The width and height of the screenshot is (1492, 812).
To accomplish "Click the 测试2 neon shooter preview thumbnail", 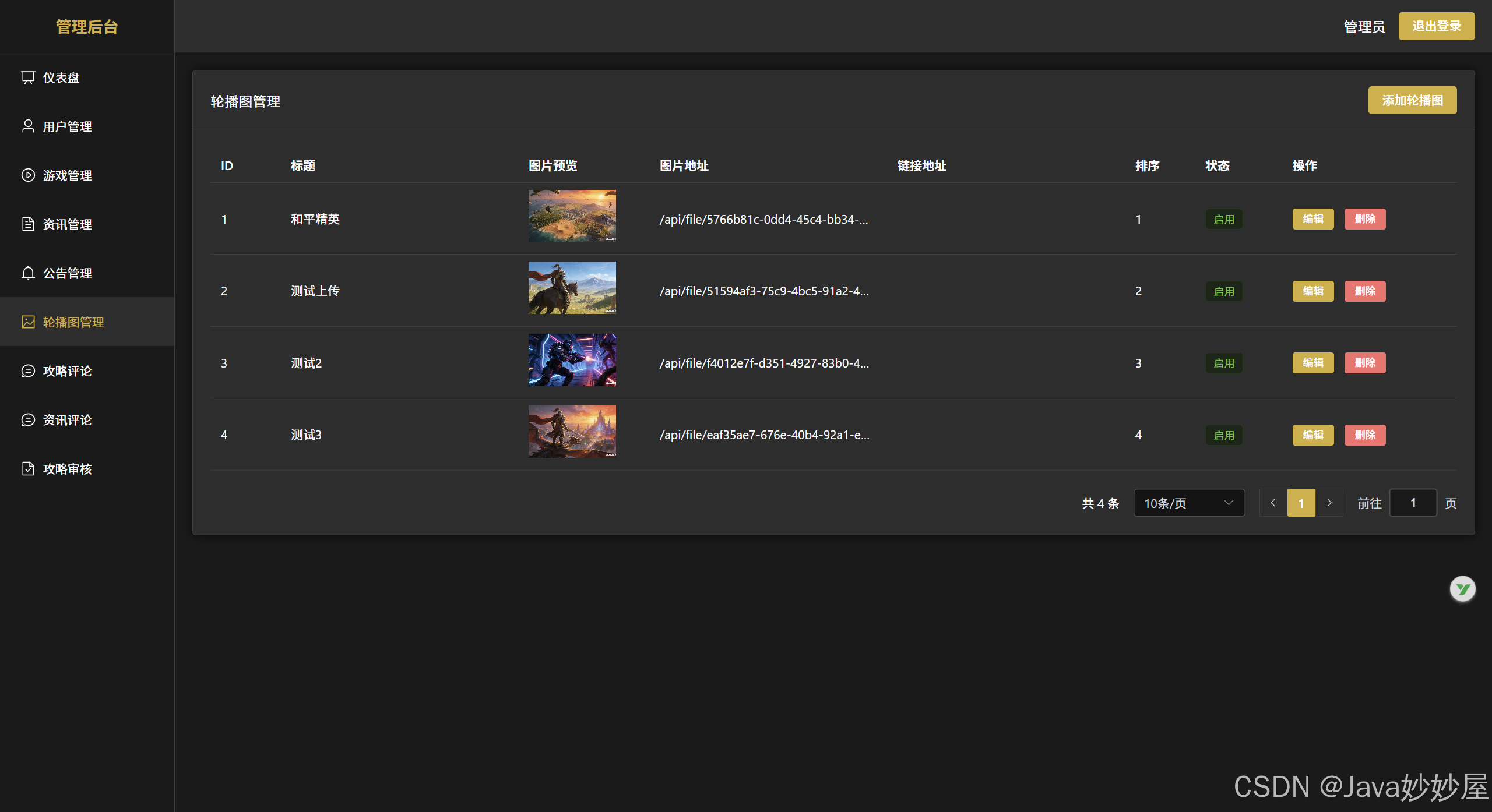I will point(572,360).
